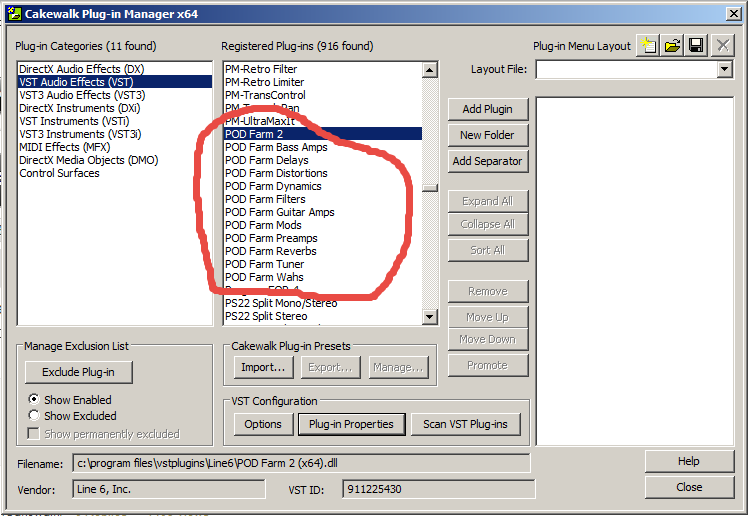Create a New Folder in layout
The height and width of the screenshot is (516, 748).
click(x=487, y=135)
